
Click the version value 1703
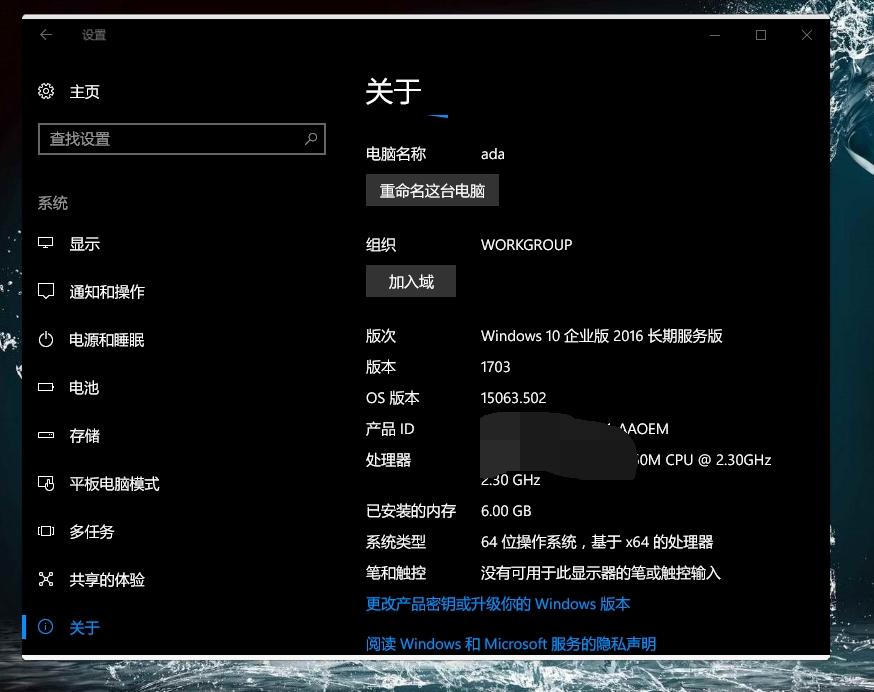pos(496,367)
